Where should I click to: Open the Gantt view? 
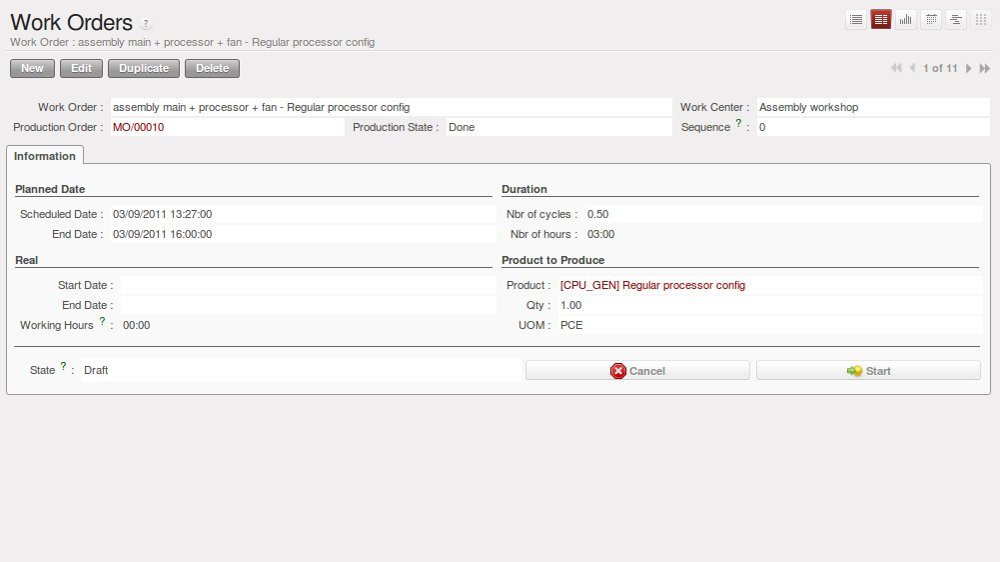coord(956,19)
